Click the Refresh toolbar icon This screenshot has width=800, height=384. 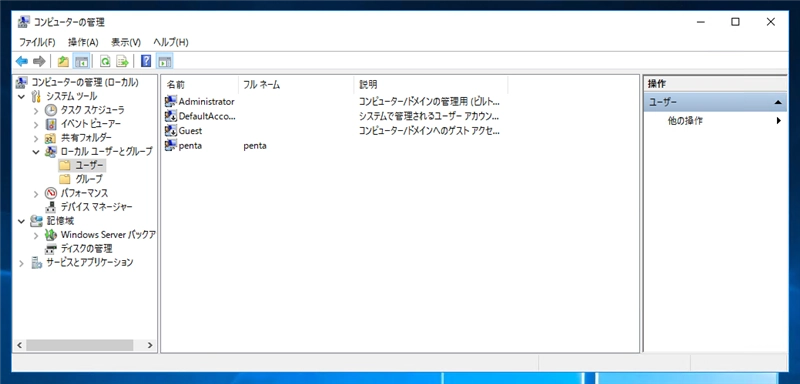tap(105, 62)
